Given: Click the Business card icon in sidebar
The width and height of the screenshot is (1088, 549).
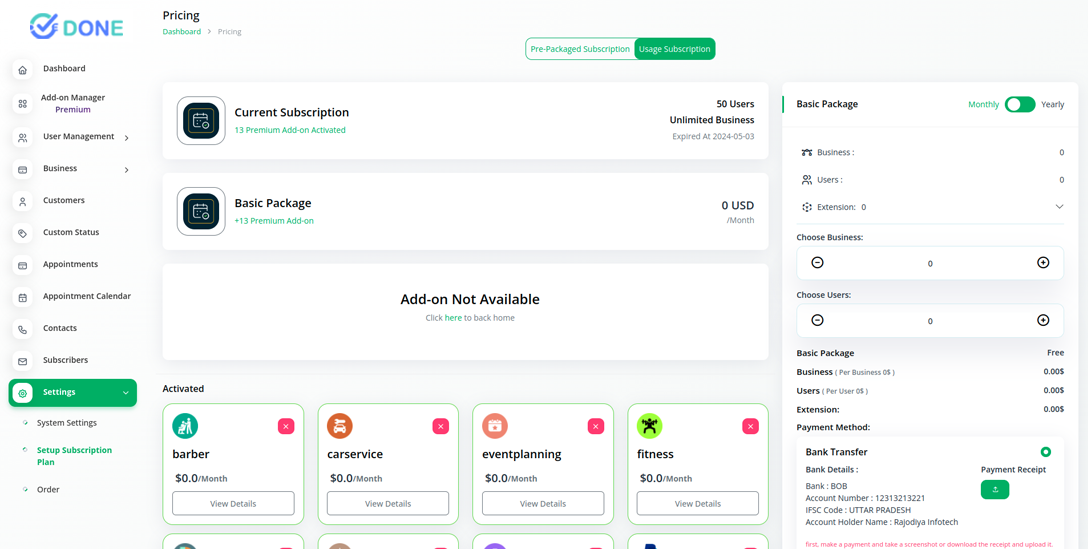Looking at the screenshot, I should (22, 169).
